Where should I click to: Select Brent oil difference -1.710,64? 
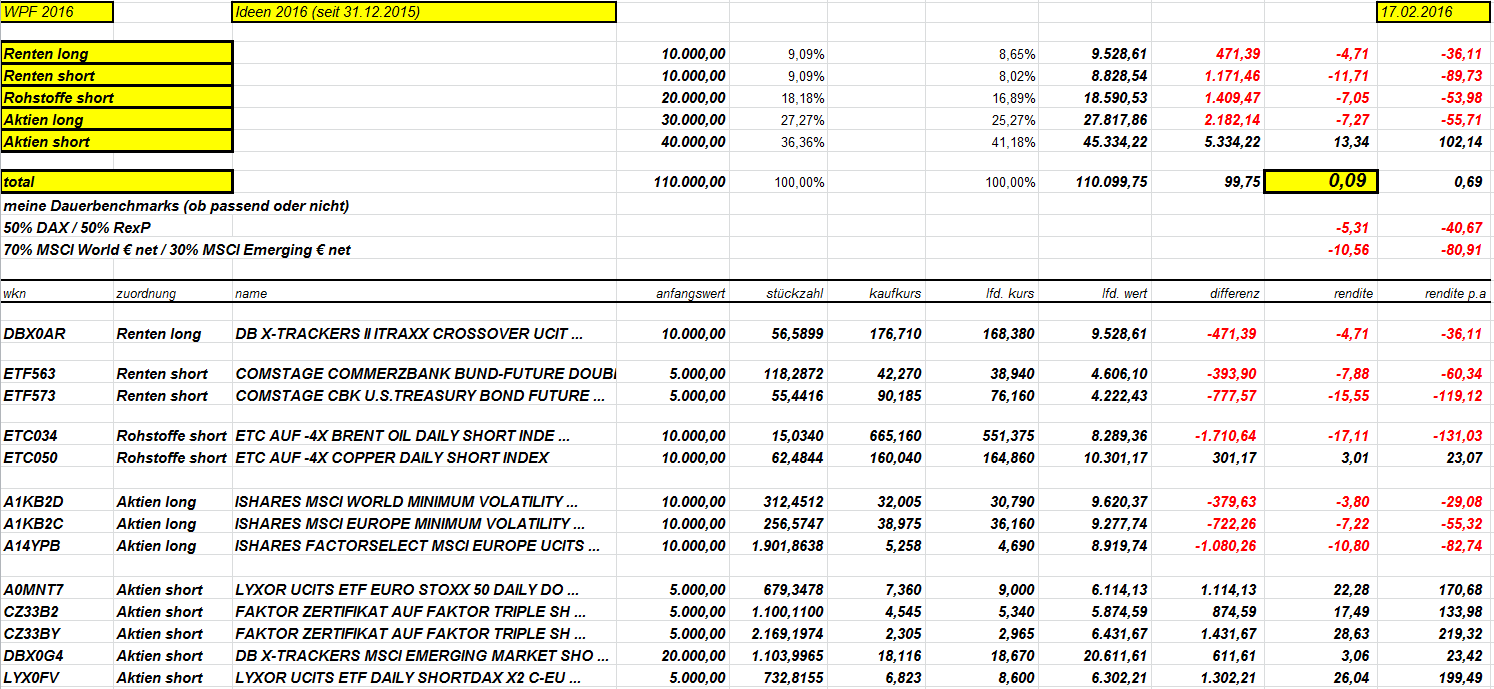tap(1226, 436)
